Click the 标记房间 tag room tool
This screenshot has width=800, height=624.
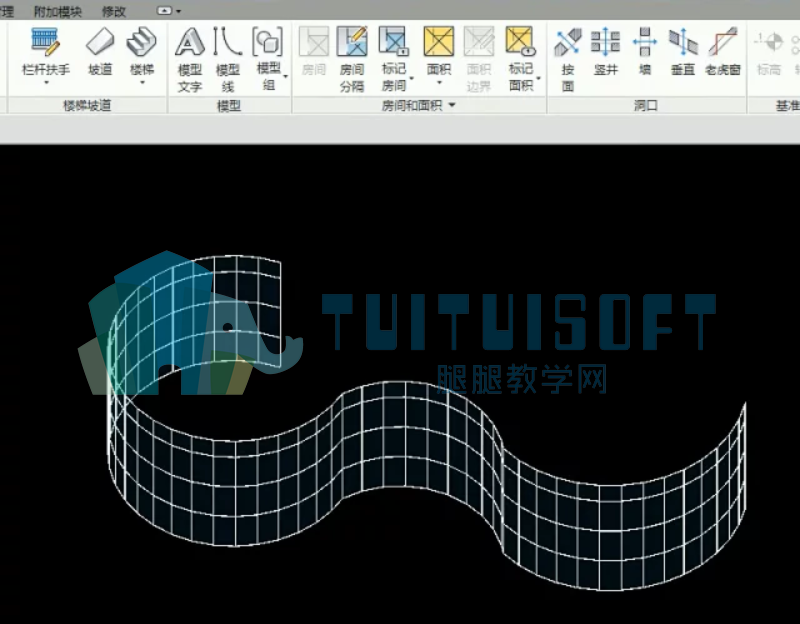click(394, 59)
